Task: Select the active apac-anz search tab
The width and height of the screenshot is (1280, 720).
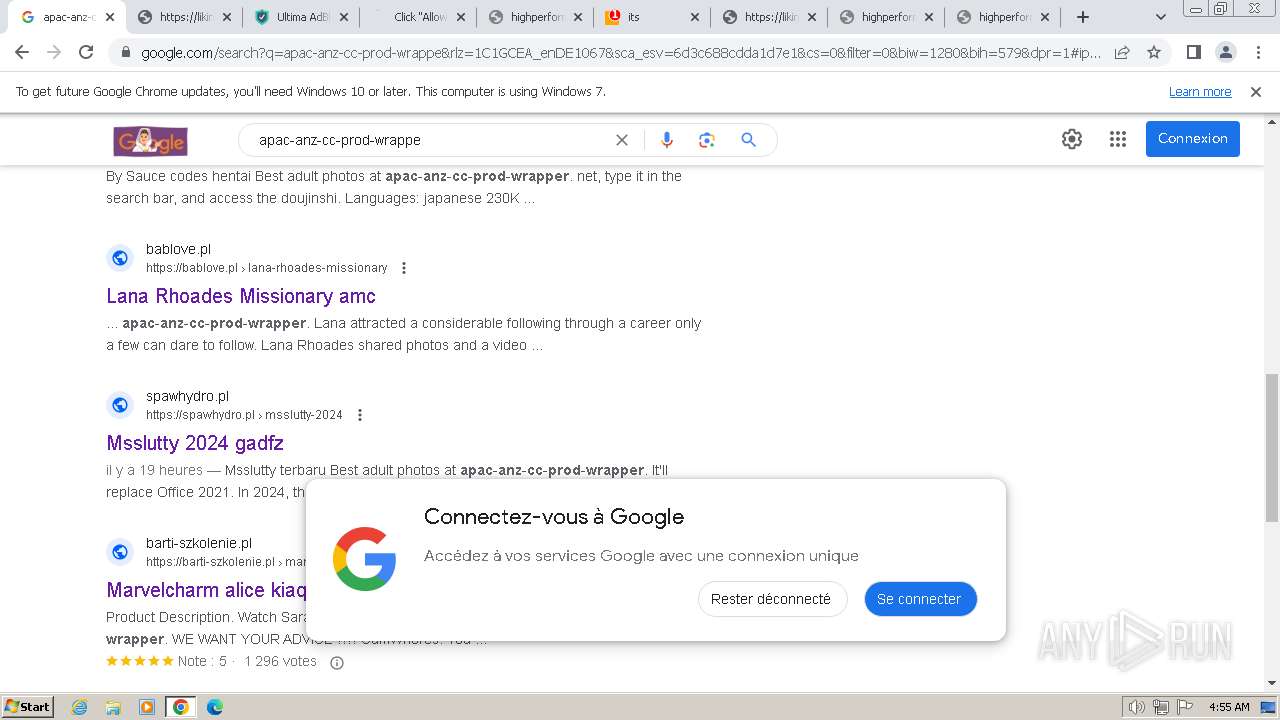Action: [x=66, y=17]
